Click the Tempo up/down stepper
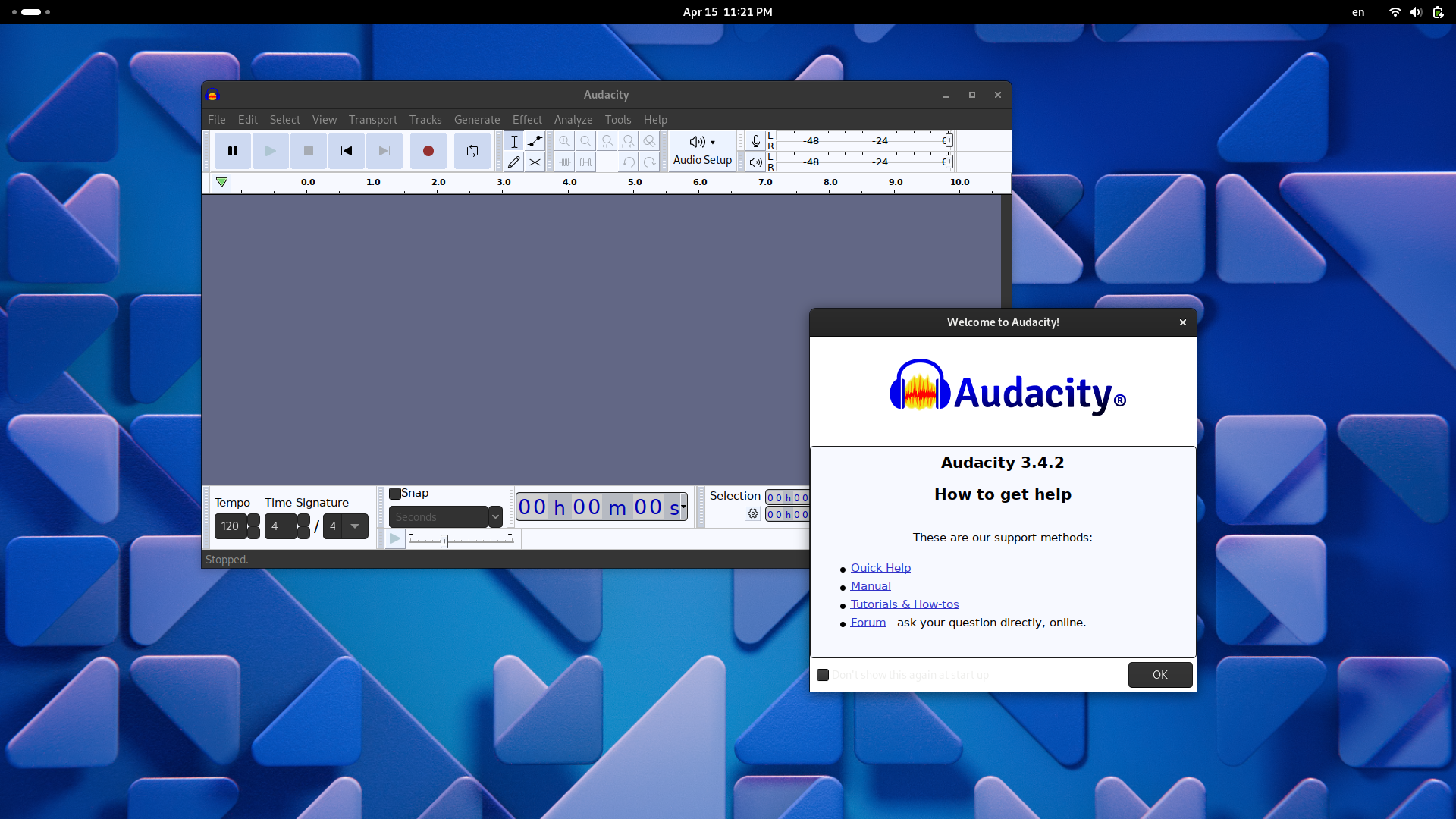 point(253,526)
